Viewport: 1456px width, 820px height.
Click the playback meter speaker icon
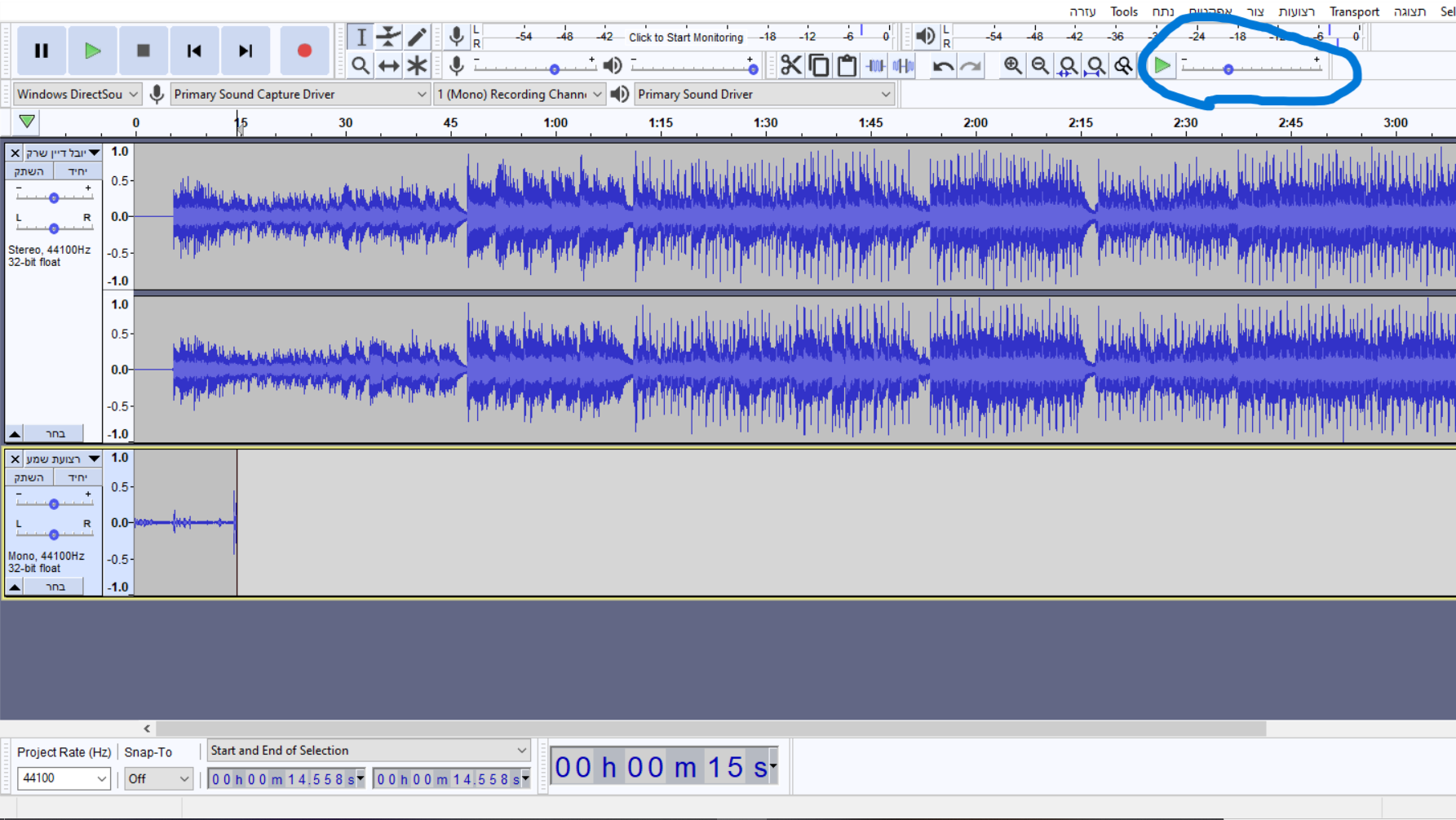click(925, 36)
